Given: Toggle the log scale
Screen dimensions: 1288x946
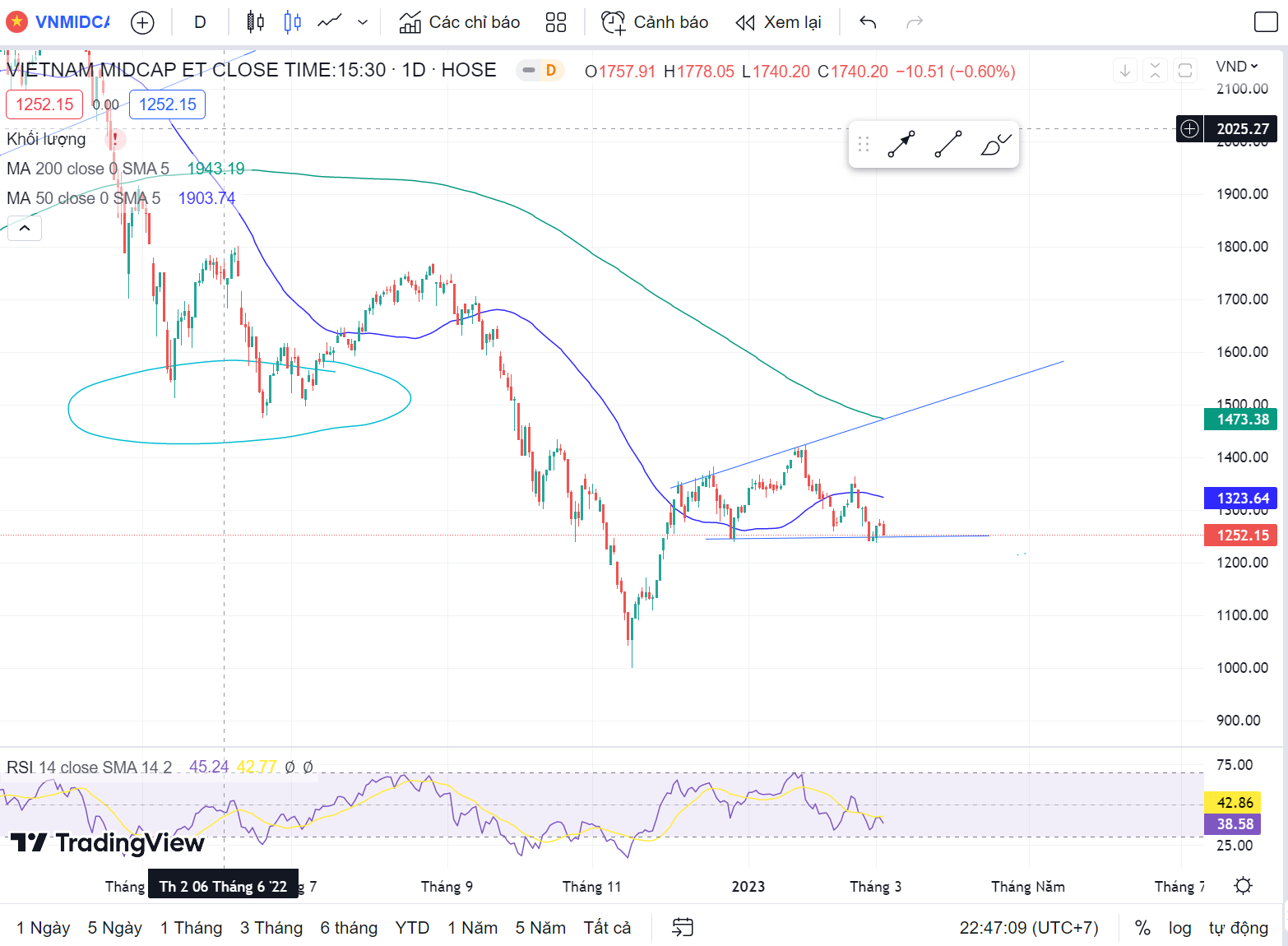Looking at the screenshot, I should point(1179,928).
